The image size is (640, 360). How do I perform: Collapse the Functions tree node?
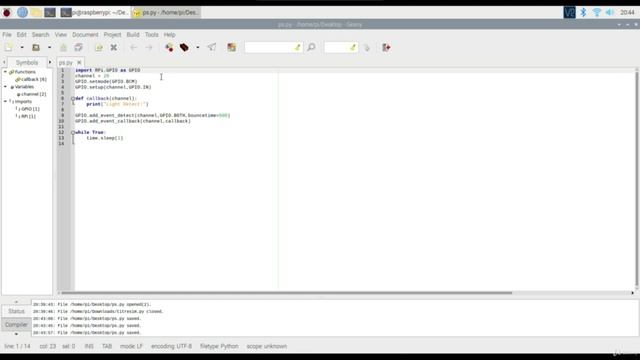(x=5, y=72)
